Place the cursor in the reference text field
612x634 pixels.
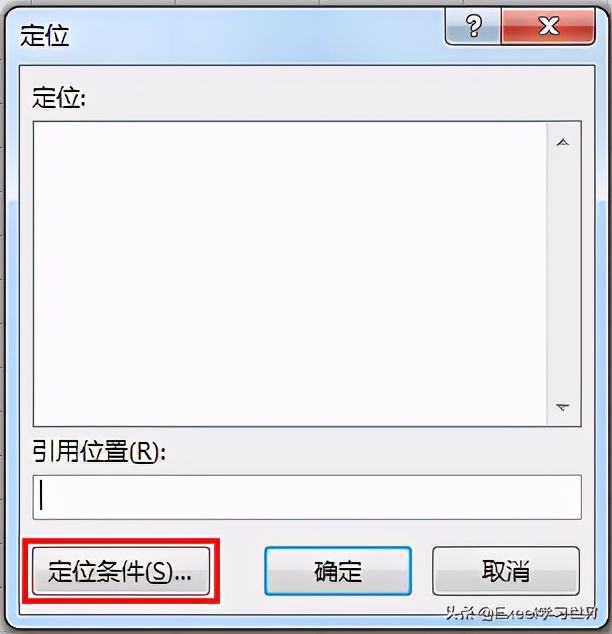pyautogui.click(x=307, y=497)
